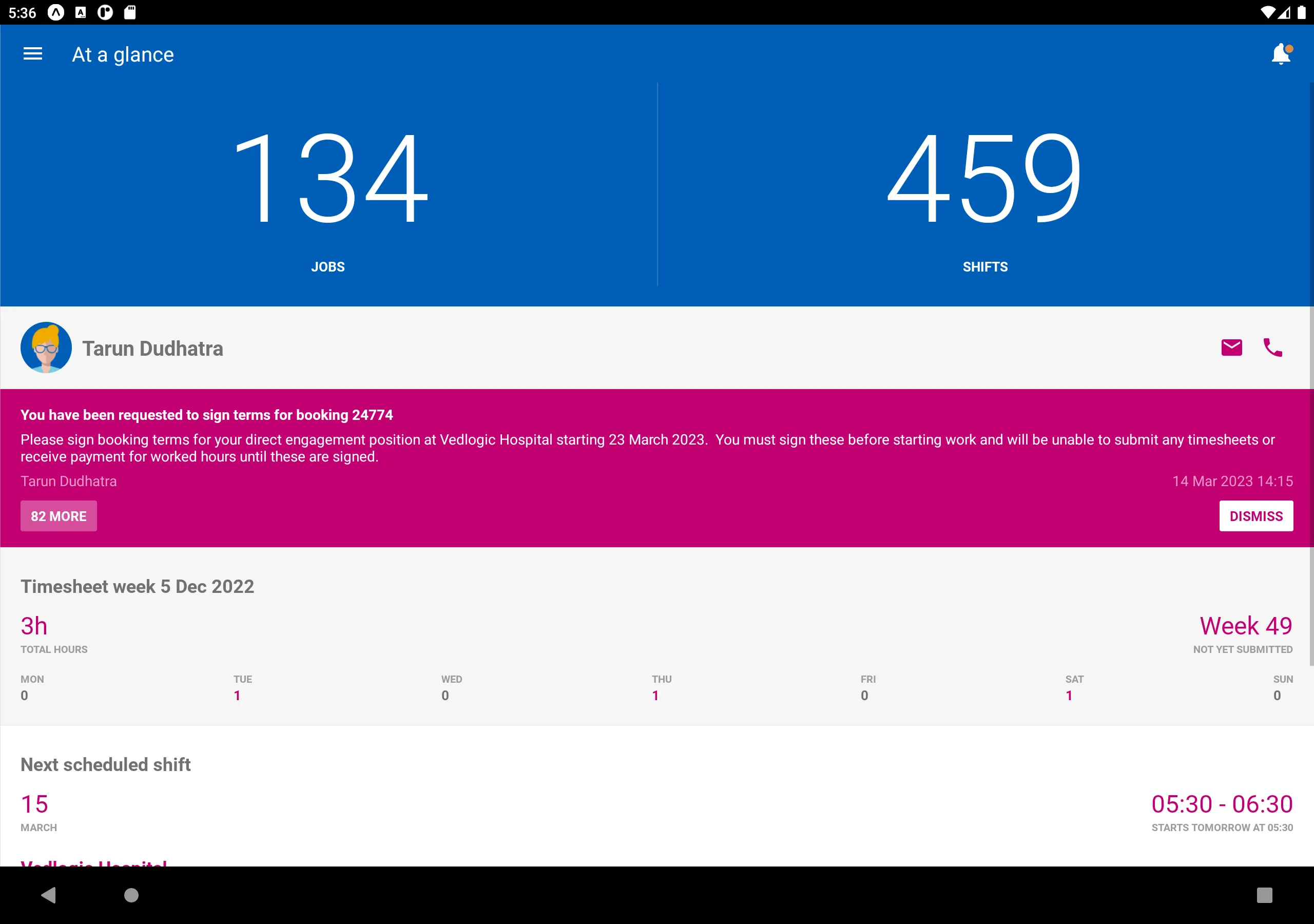Click the notification bell icon

coord(1281,54)
